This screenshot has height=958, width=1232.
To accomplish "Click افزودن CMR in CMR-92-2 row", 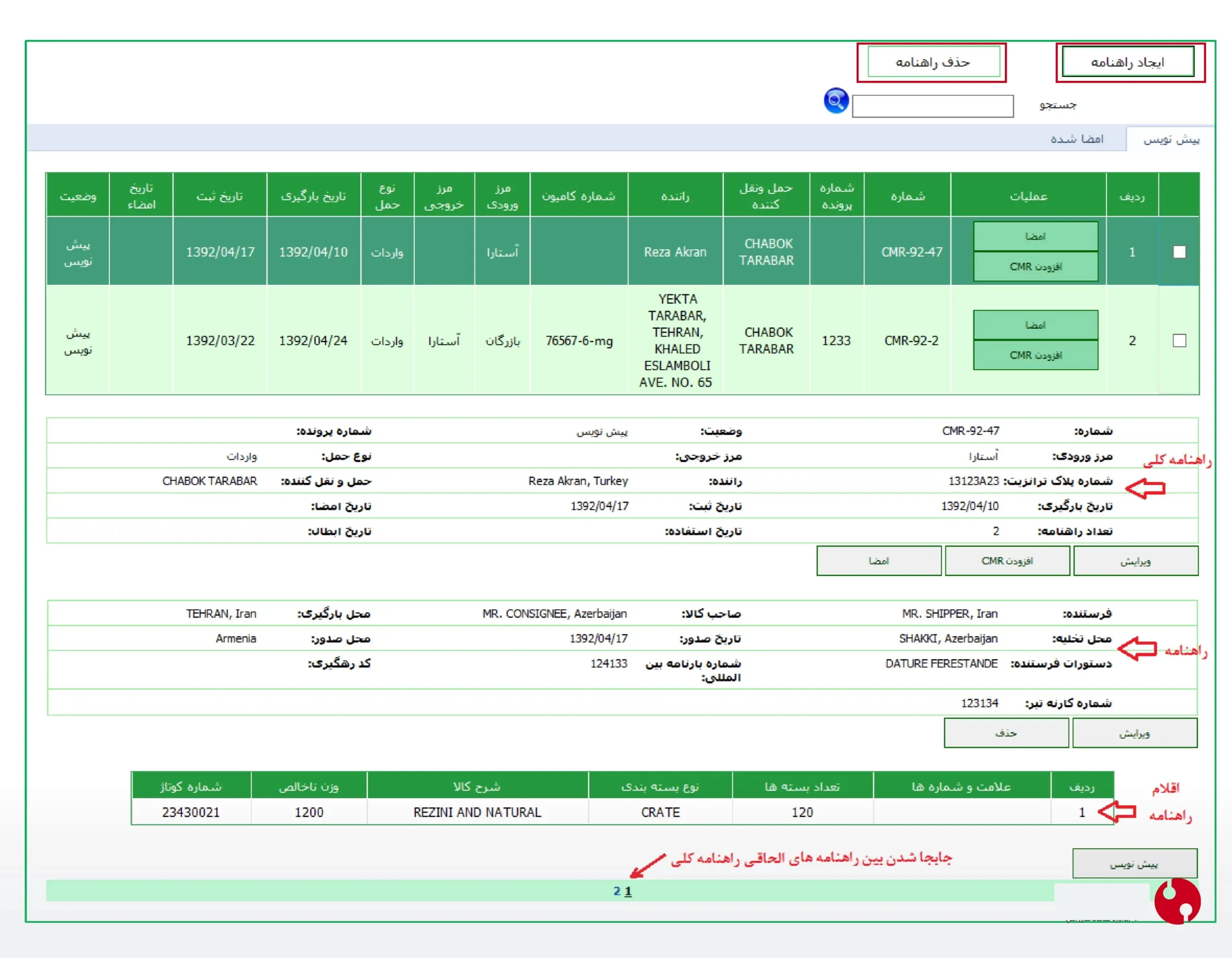I will (1036, 355).
